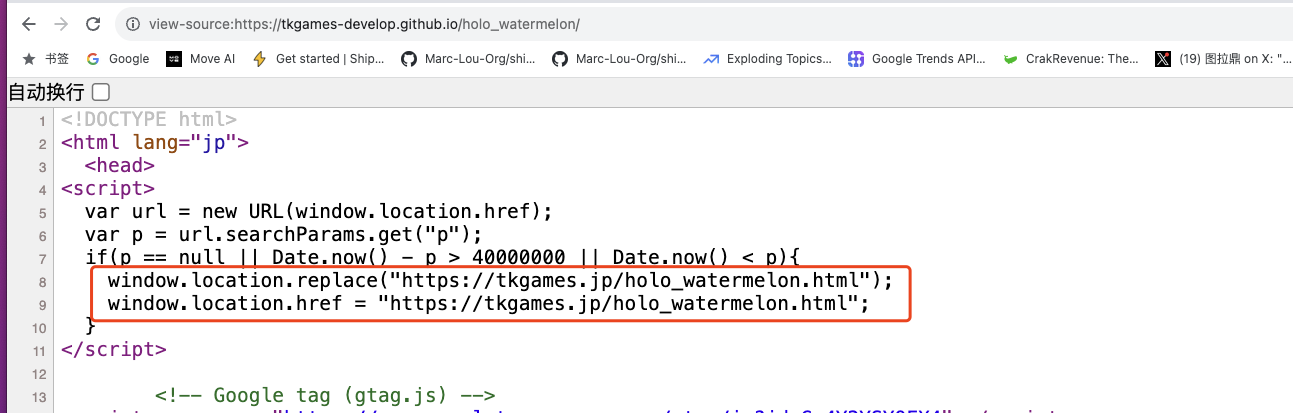Click the <!DOCTYPE html> line
The width and height of the screenshot is (1293, 413).
[x=149, y=121]
